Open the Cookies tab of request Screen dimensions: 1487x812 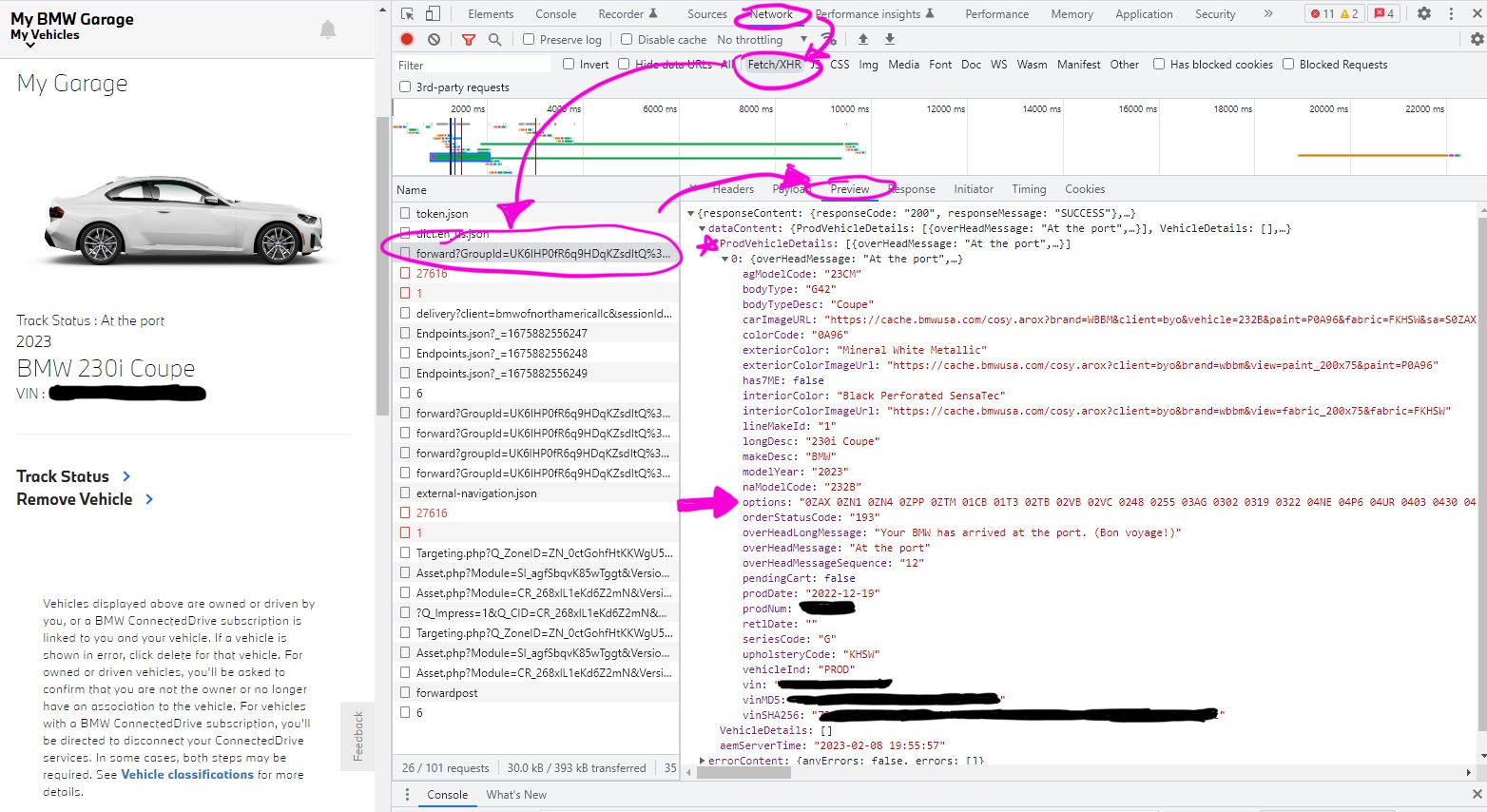1085,189
